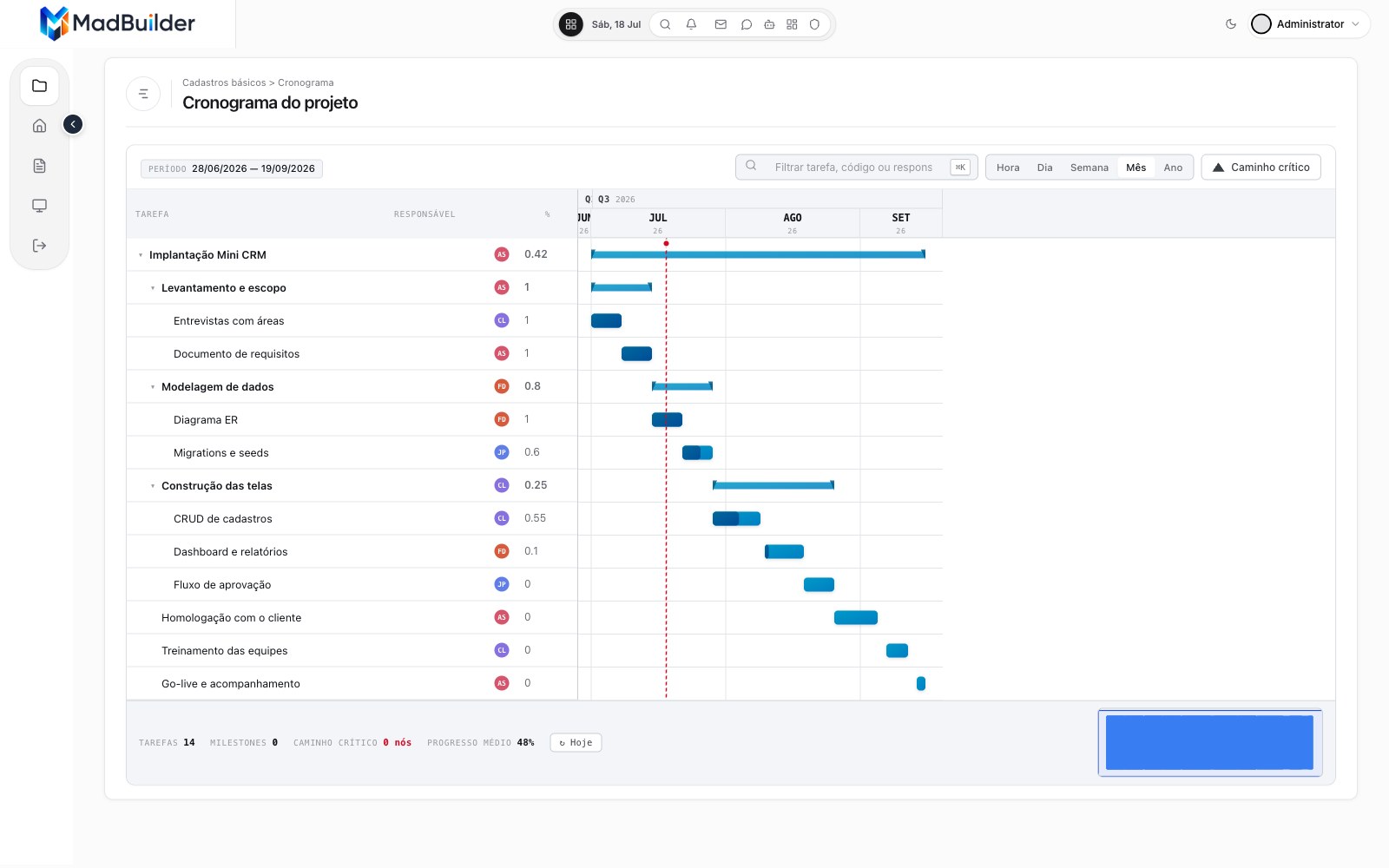
Task: Toggle the Caminho crítico button
Action: click(x=1261, y=168)
